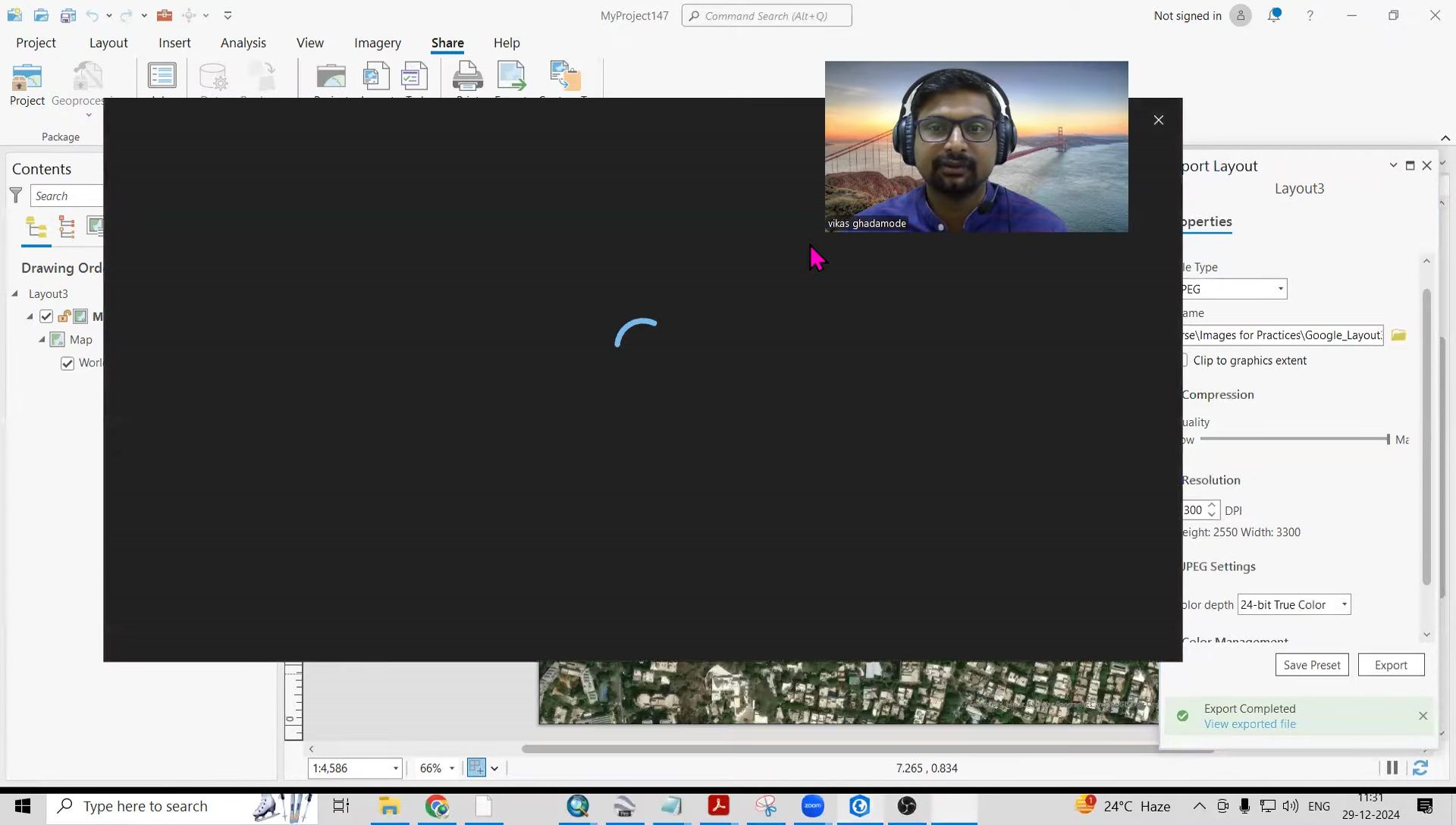1456x825 pixels.
Task: Open the Undo history dropdown arrow
Action: 109,15
